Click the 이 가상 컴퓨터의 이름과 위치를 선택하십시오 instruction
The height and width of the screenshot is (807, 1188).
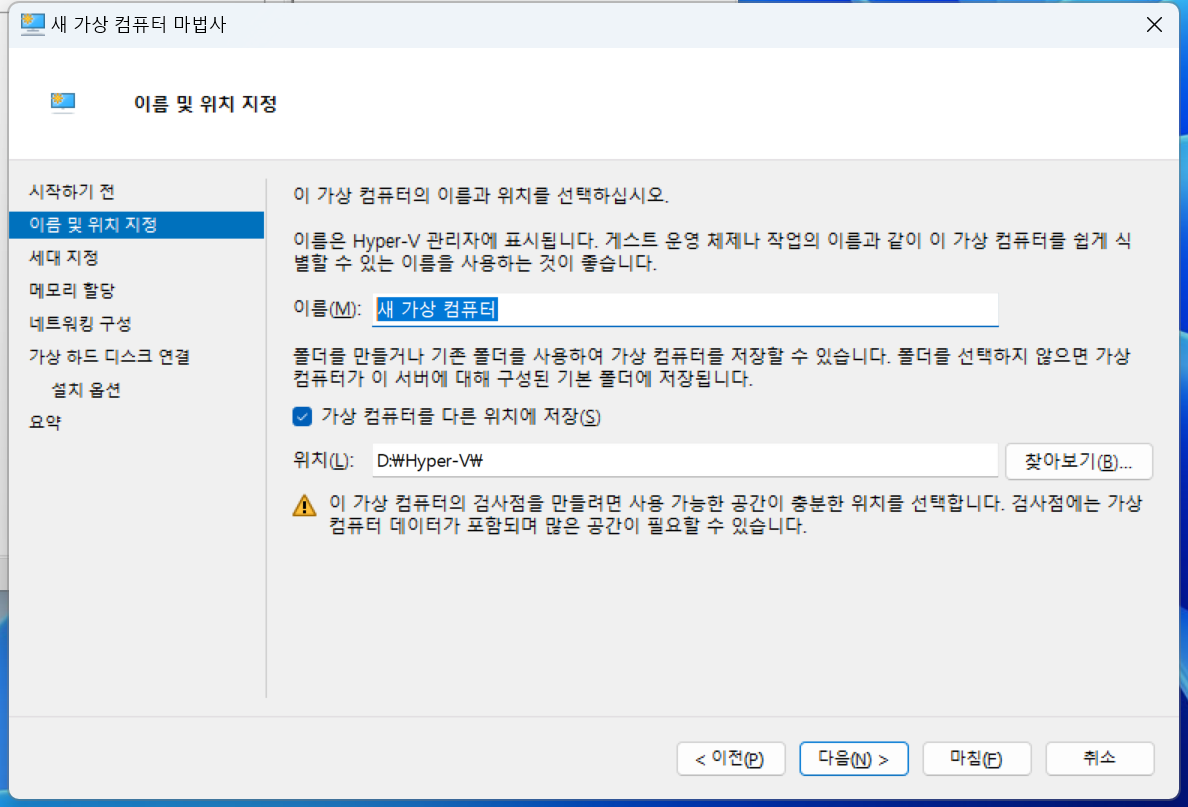coord(481,195)
